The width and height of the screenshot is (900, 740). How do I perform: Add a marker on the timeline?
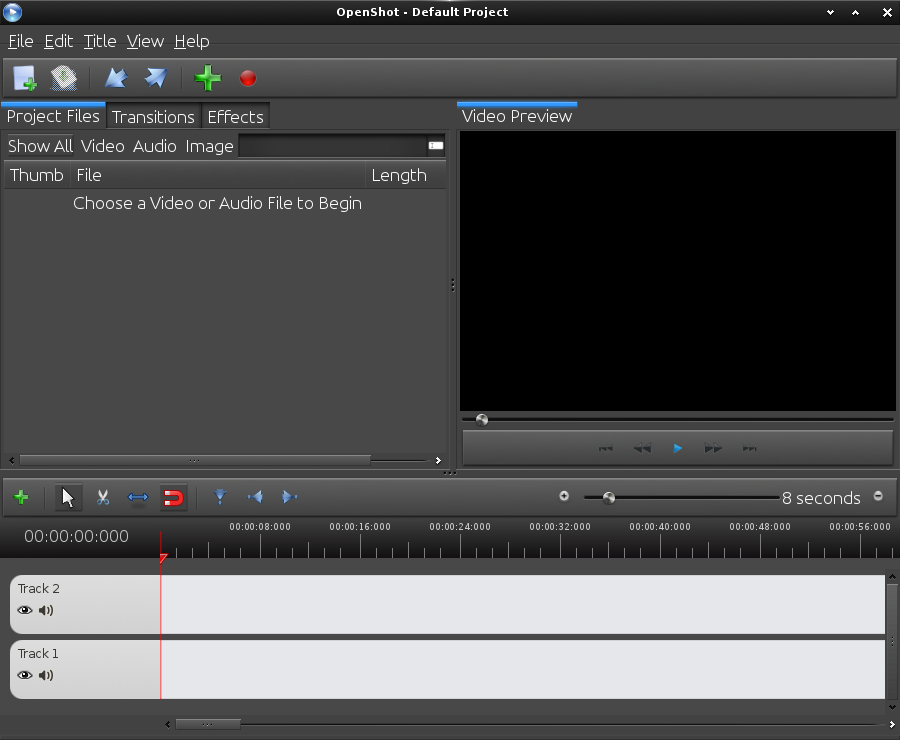coord(220,497)
